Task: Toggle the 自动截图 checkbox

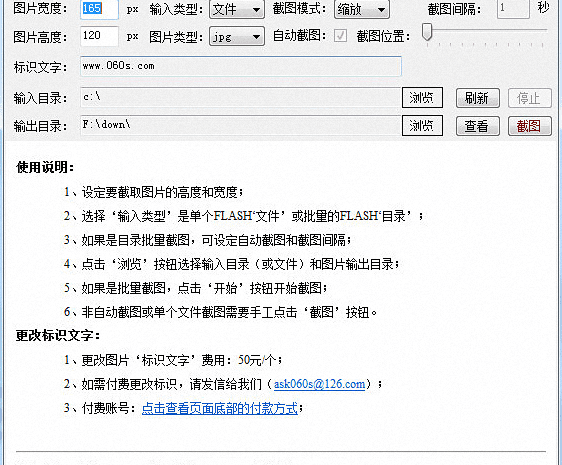Action: 340,36
